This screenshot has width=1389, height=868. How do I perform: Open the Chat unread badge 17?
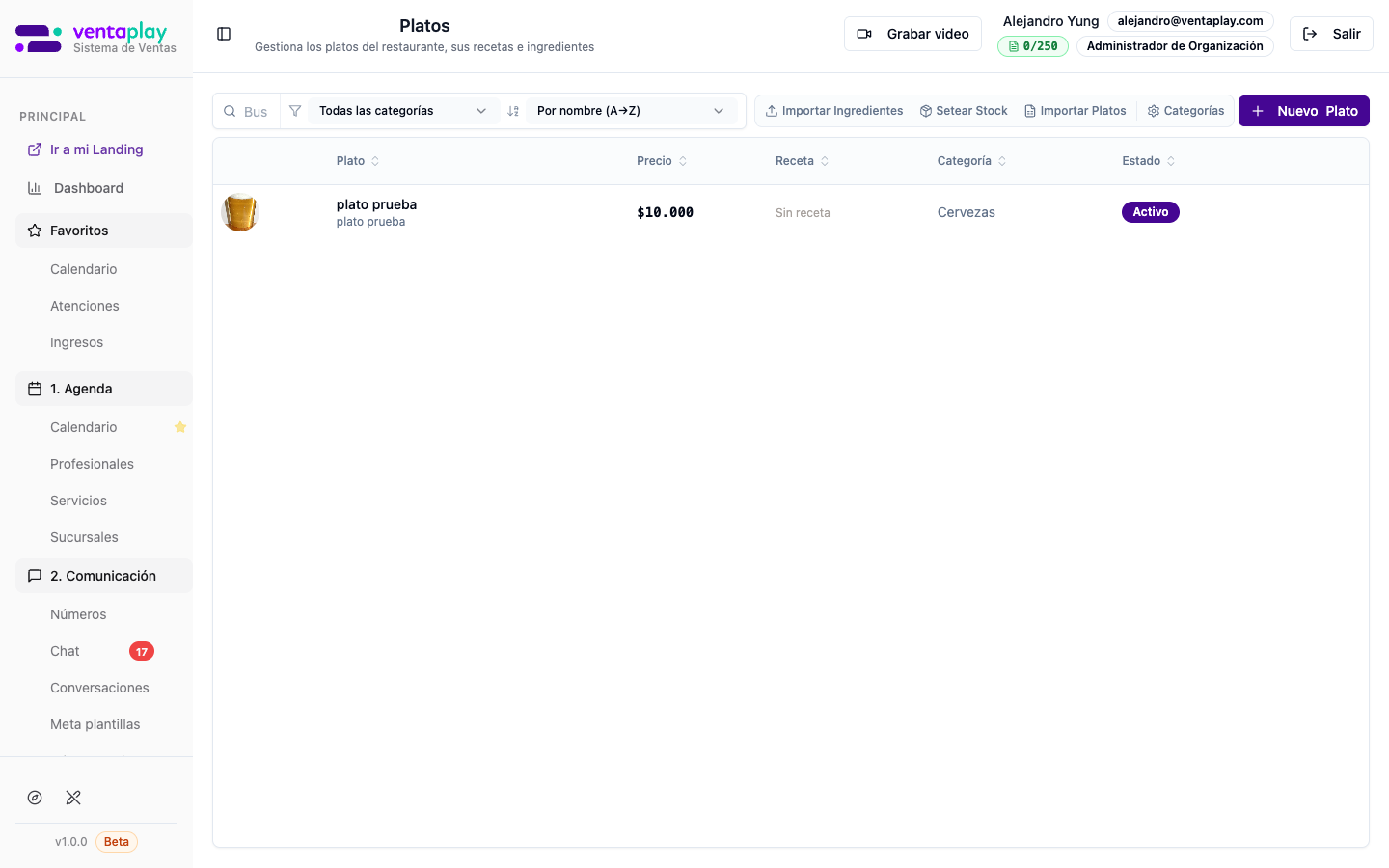[142, 652]
